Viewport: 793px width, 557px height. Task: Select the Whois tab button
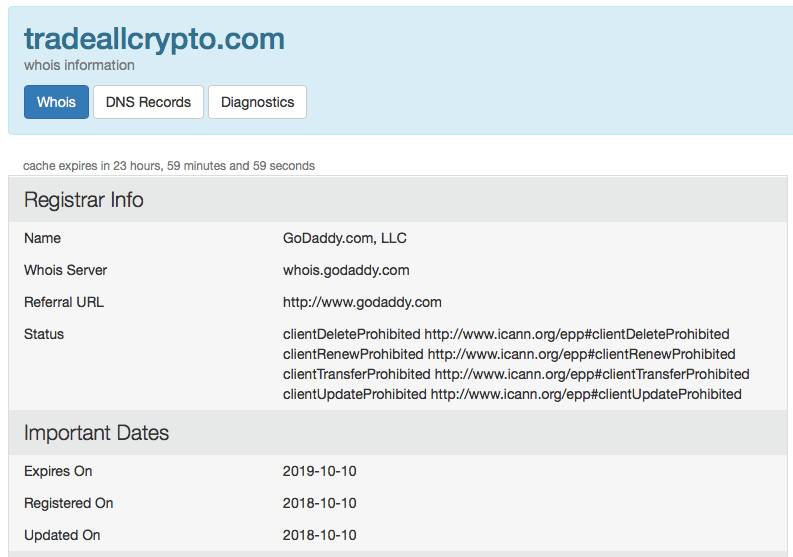coord(56,102)
